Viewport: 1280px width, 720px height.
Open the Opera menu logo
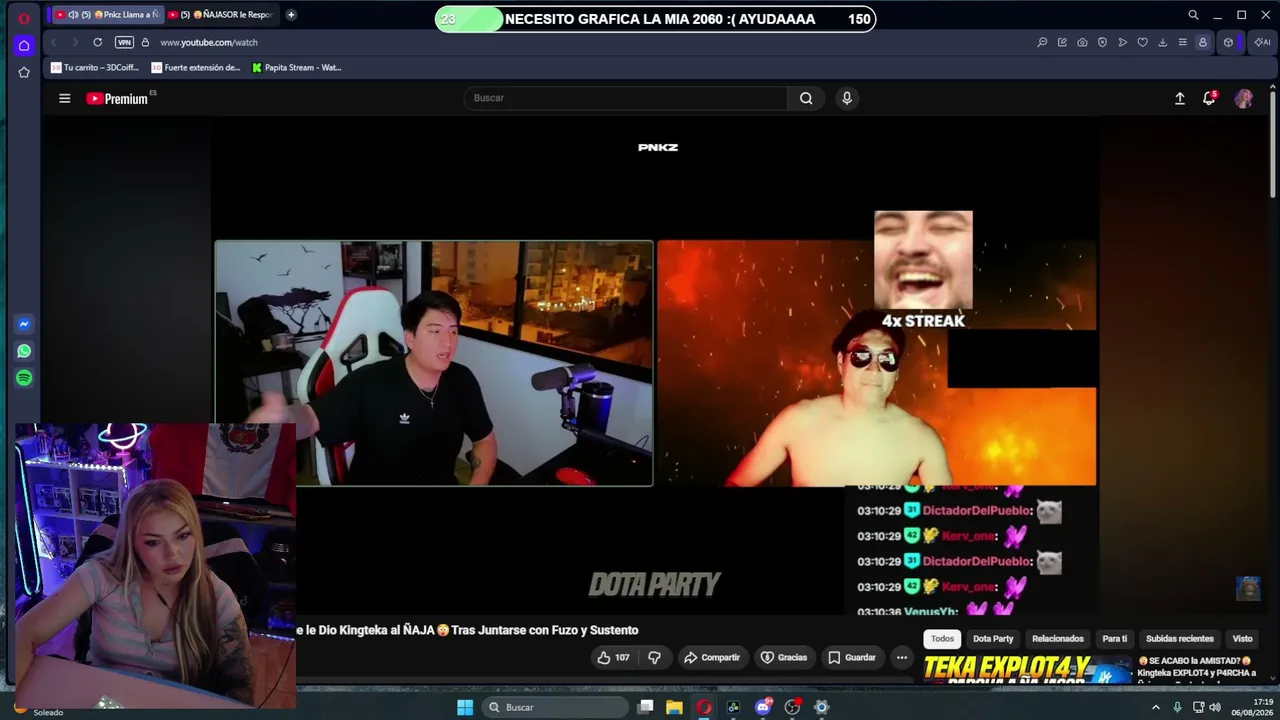pyautogui.click(x=24, y=17)
